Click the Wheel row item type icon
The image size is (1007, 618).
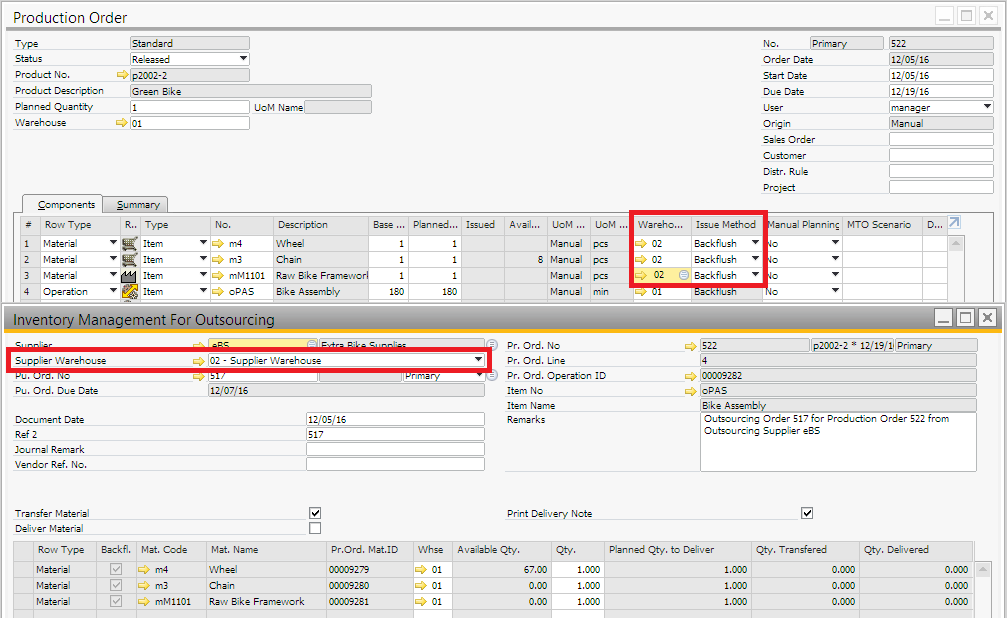[x=129, y=243]
